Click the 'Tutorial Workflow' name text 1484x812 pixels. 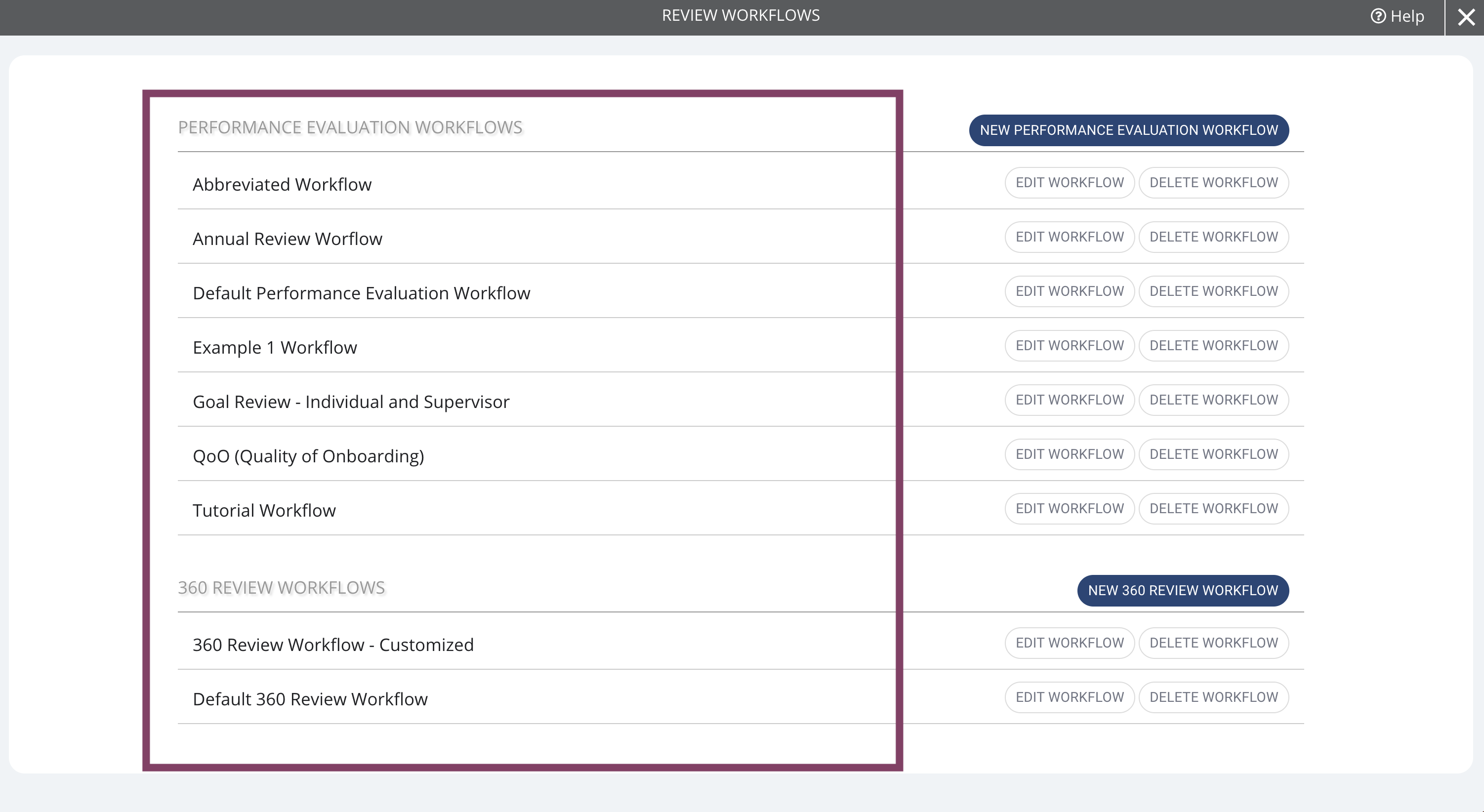tap(264, 510)
